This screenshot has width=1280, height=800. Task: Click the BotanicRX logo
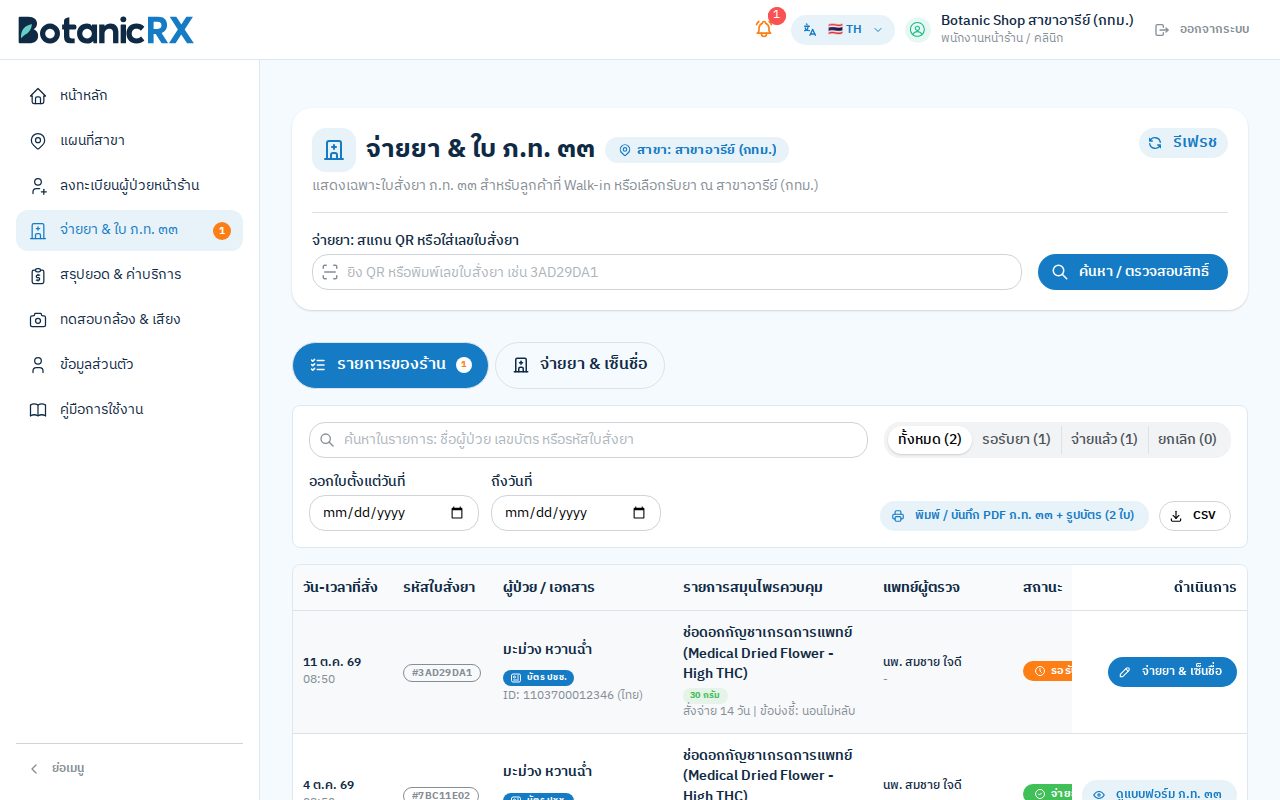106,29
